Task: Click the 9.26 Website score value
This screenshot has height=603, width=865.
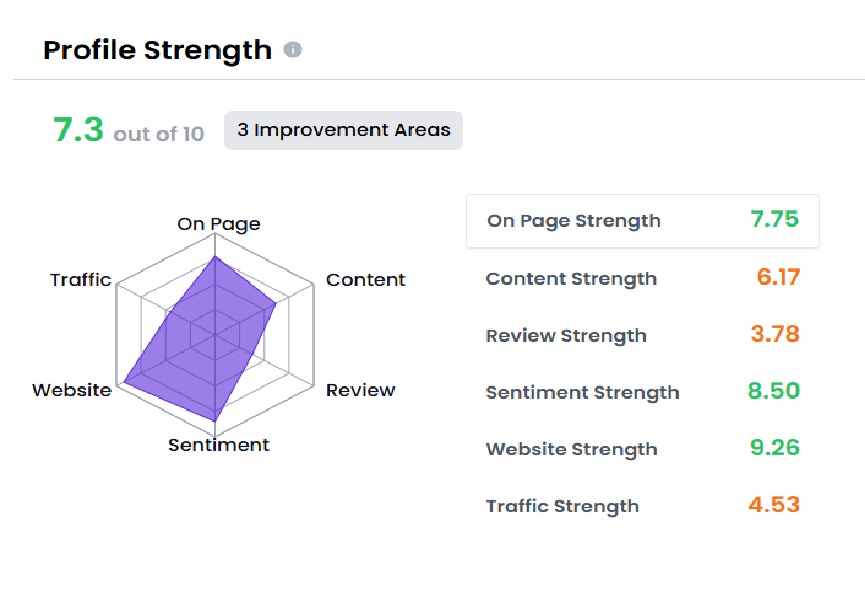Action: pyautogui.click(x=774, y=448)
